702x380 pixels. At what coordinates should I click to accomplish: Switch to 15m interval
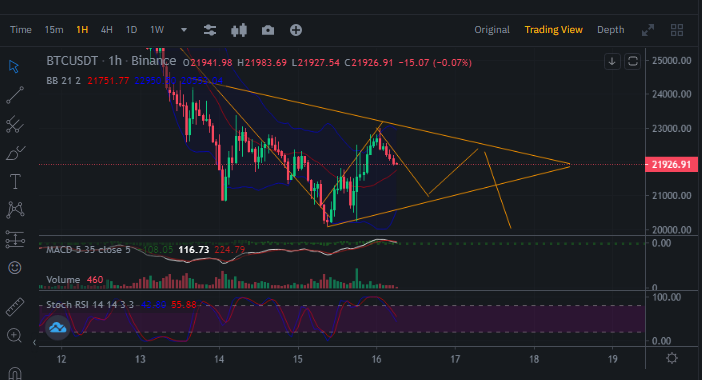54,30
